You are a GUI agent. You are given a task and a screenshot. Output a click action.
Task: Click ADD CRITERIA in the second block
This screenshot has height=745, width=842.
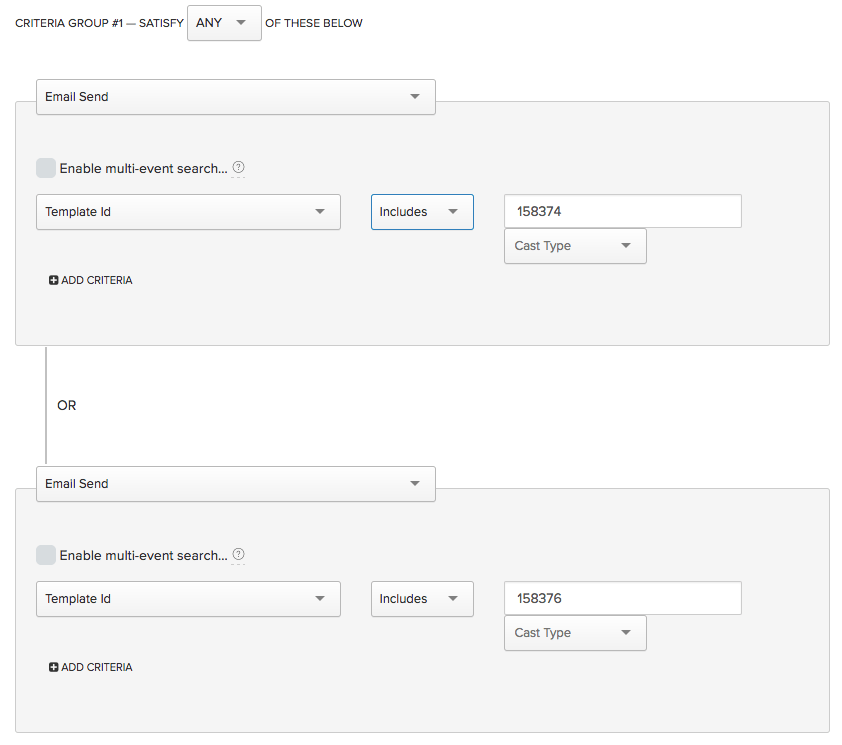(x=97, y=667)
